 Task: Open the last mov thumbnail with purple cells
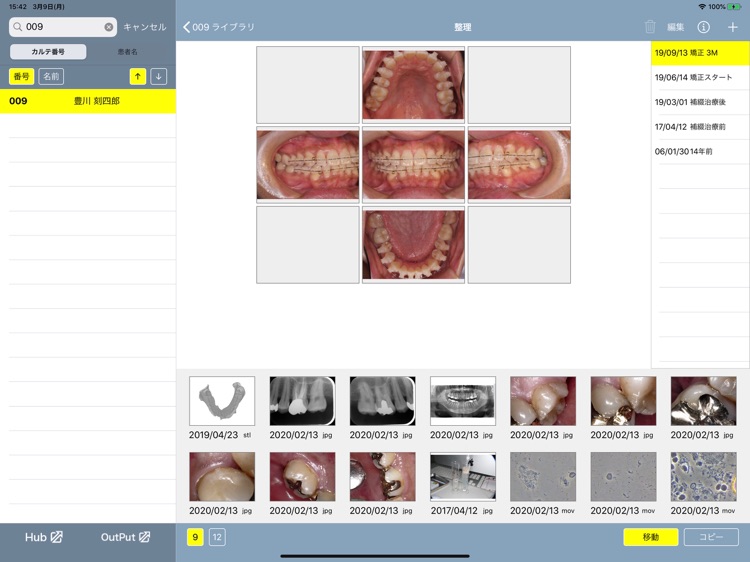click(703, 477)
